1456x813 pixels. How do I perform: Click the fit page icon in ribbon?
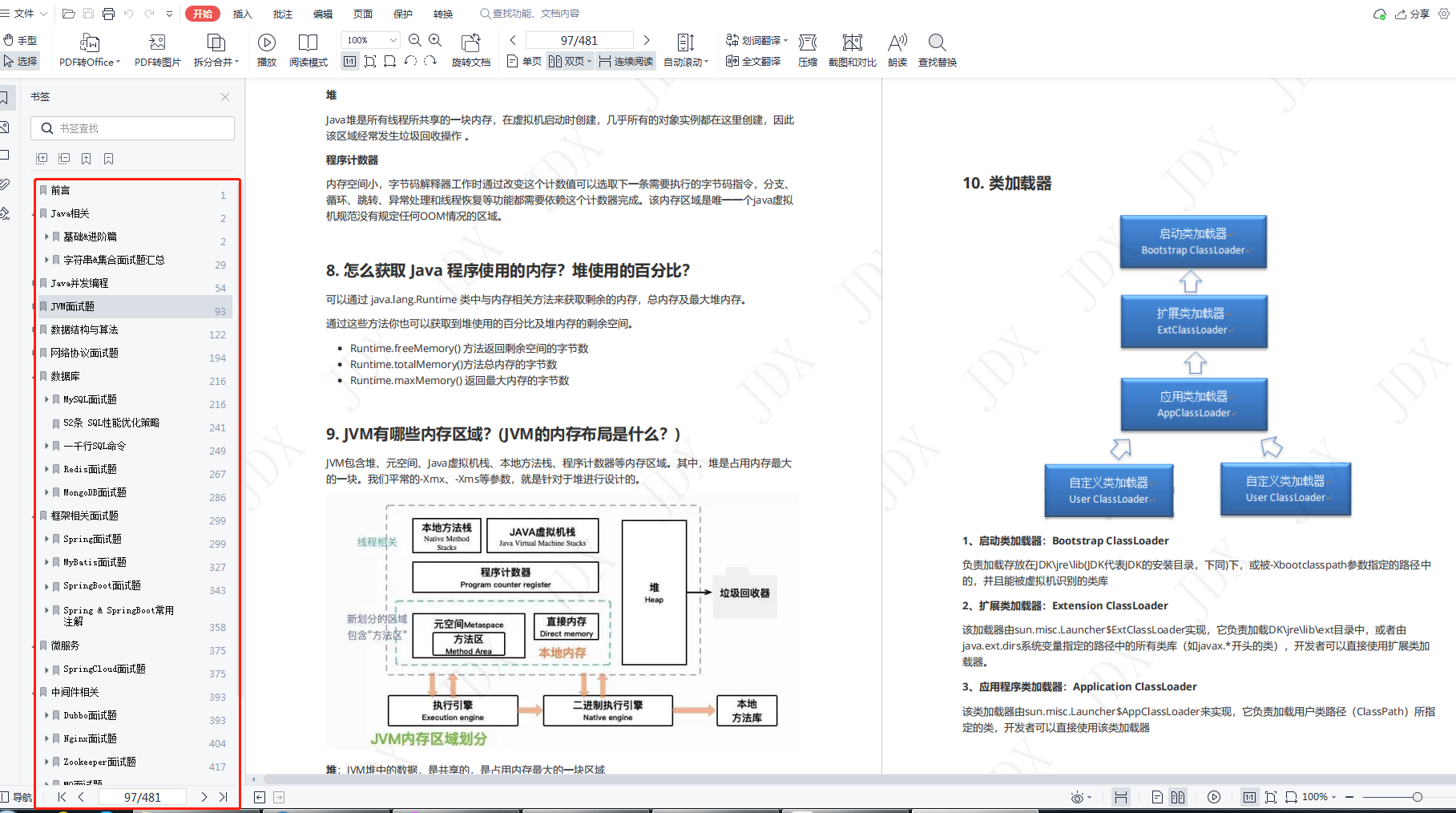tap(370, 61)
